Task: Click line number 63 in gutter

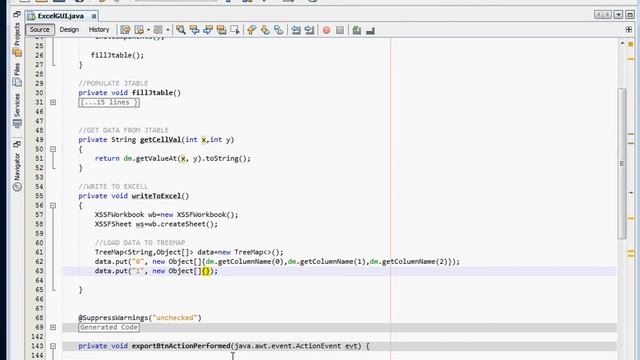Action: point(39,271)
